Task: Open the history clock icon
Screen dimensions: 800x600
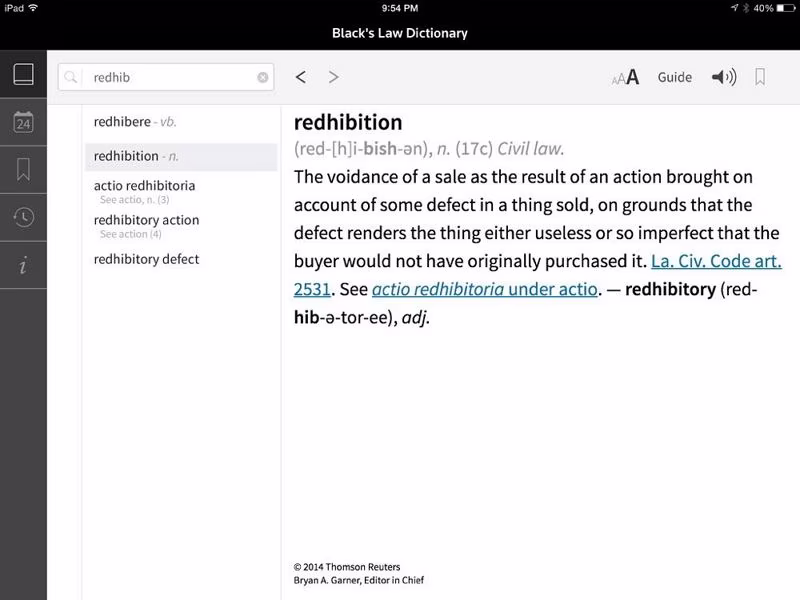Action: coord(23,217)
